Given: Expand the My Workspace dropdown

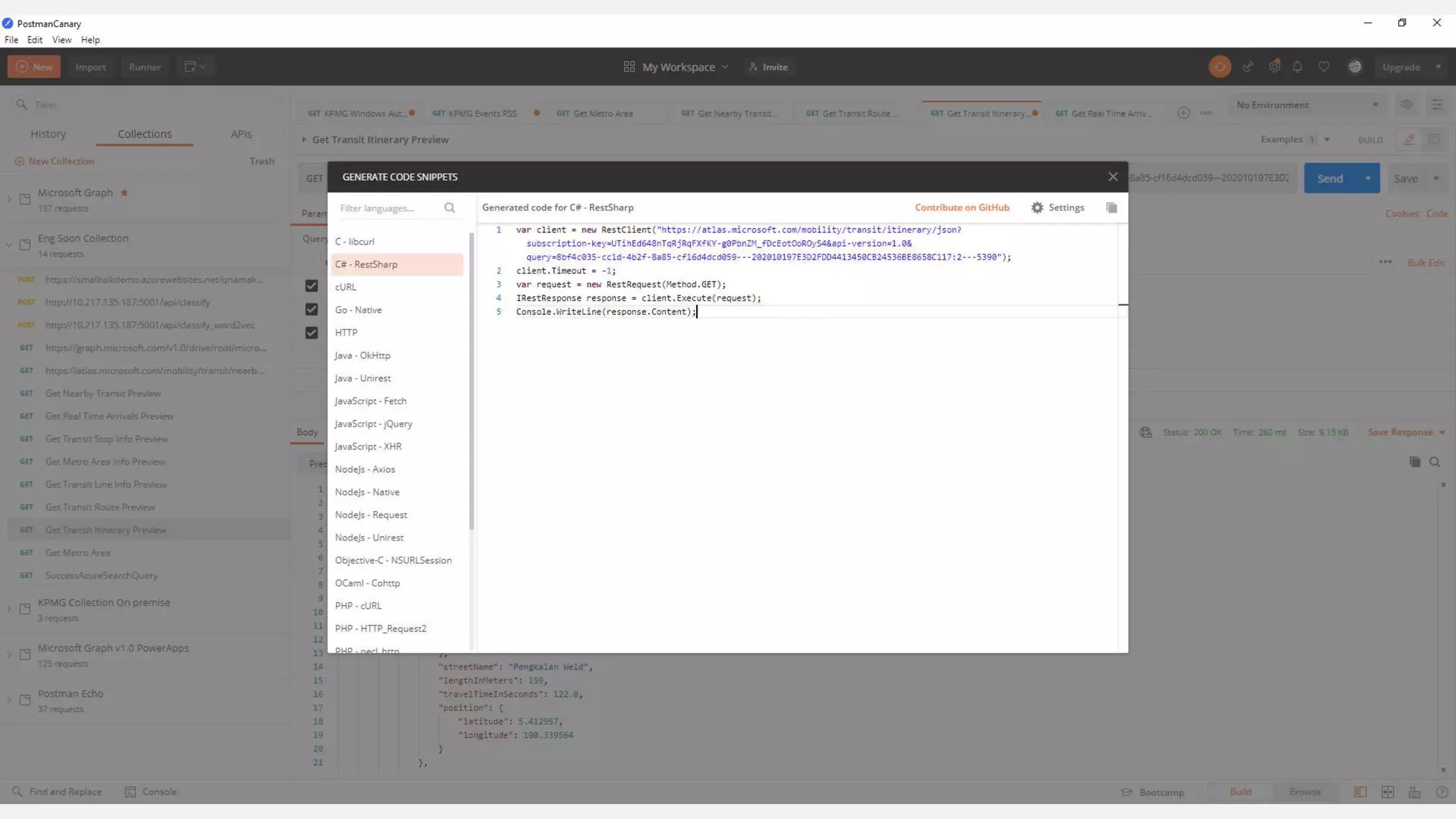Looking at the screenshot, I should pyautogui.click(x=678, y=67).
